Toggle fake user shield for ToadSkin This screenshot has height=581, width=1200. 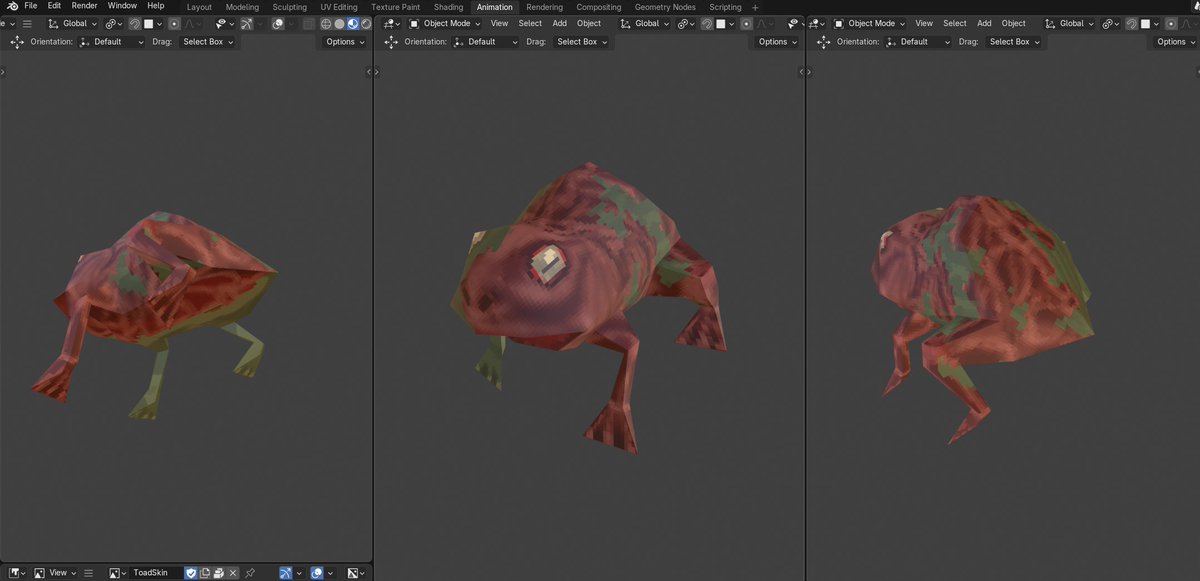pyautogui.click(x=191, y=573)
